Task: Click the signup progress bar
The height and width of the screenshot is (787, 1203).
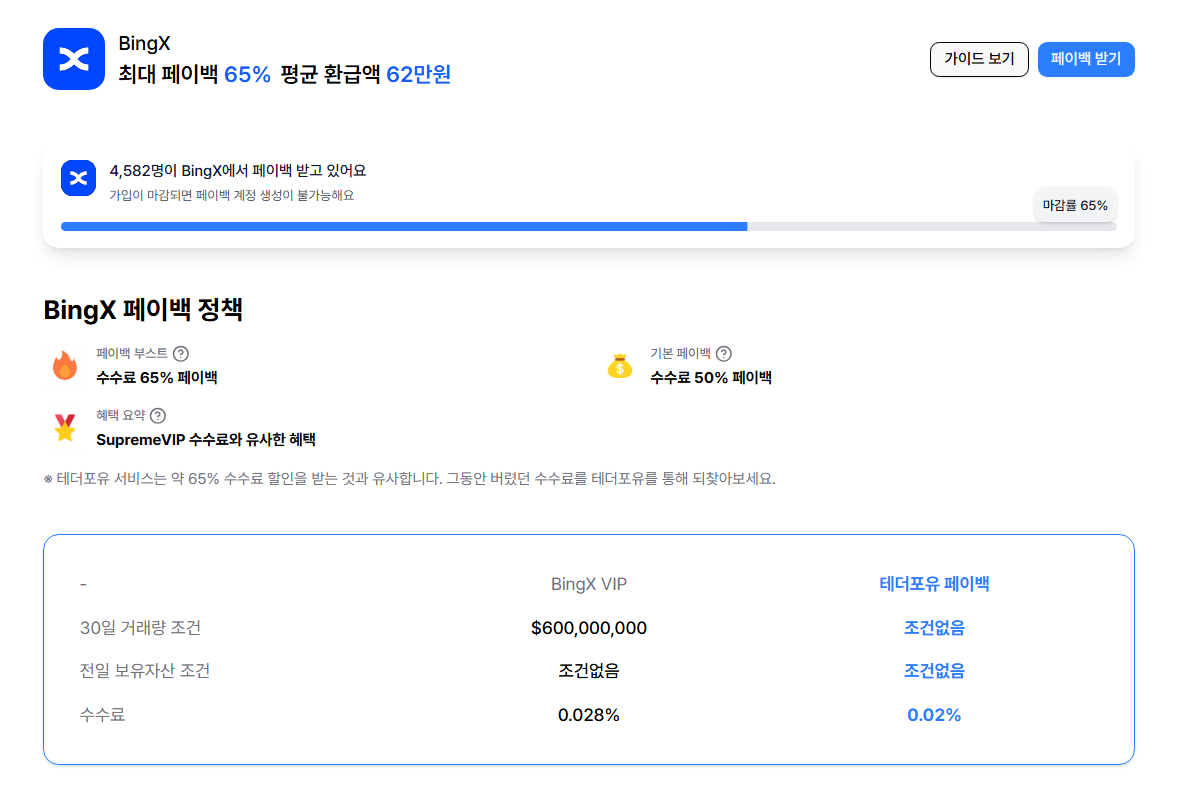Action: [588, 226]
